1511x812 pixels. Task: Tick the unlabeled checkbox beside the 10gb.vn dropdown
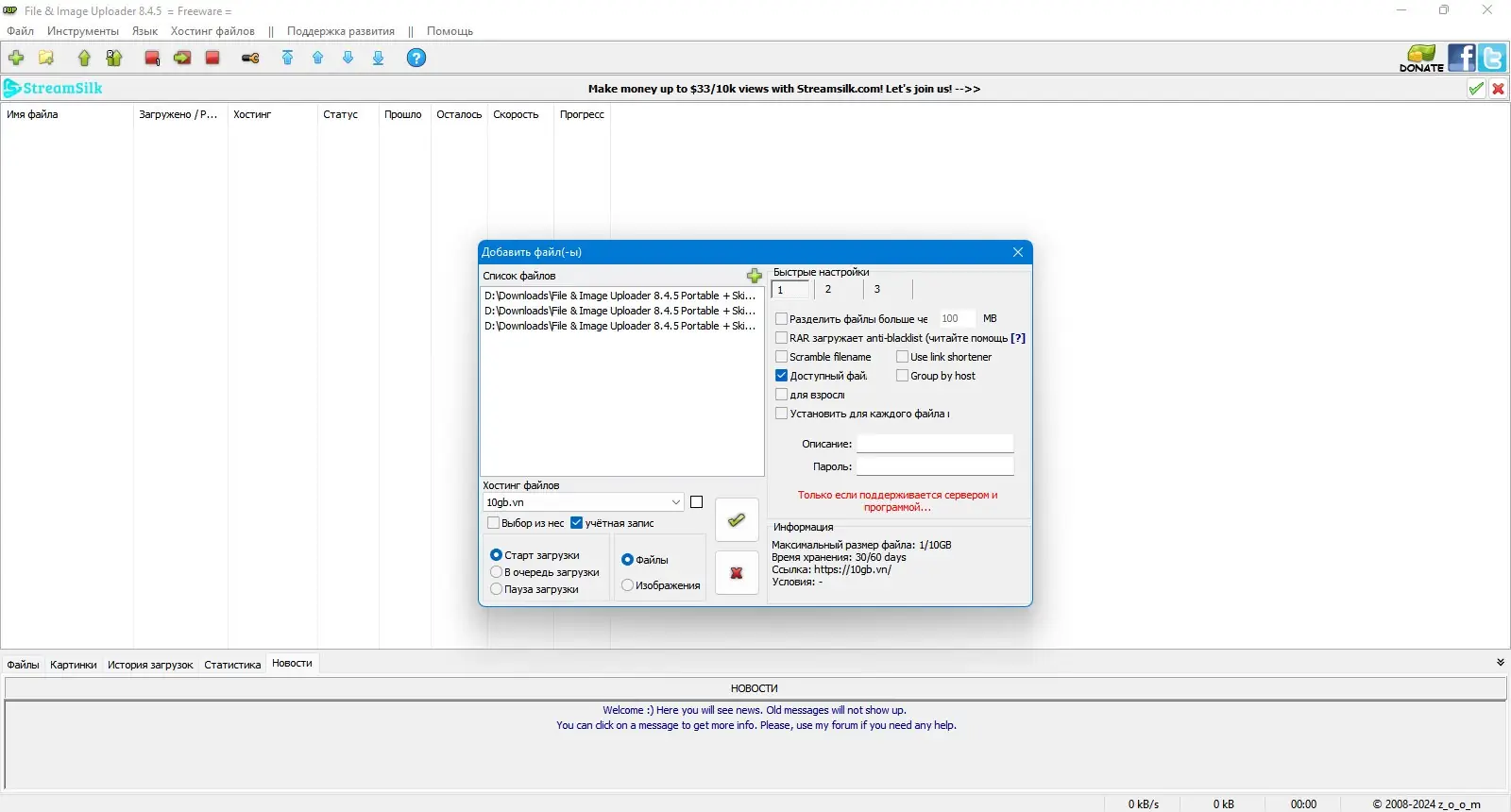pyautogui.click(x=697, y=502)
